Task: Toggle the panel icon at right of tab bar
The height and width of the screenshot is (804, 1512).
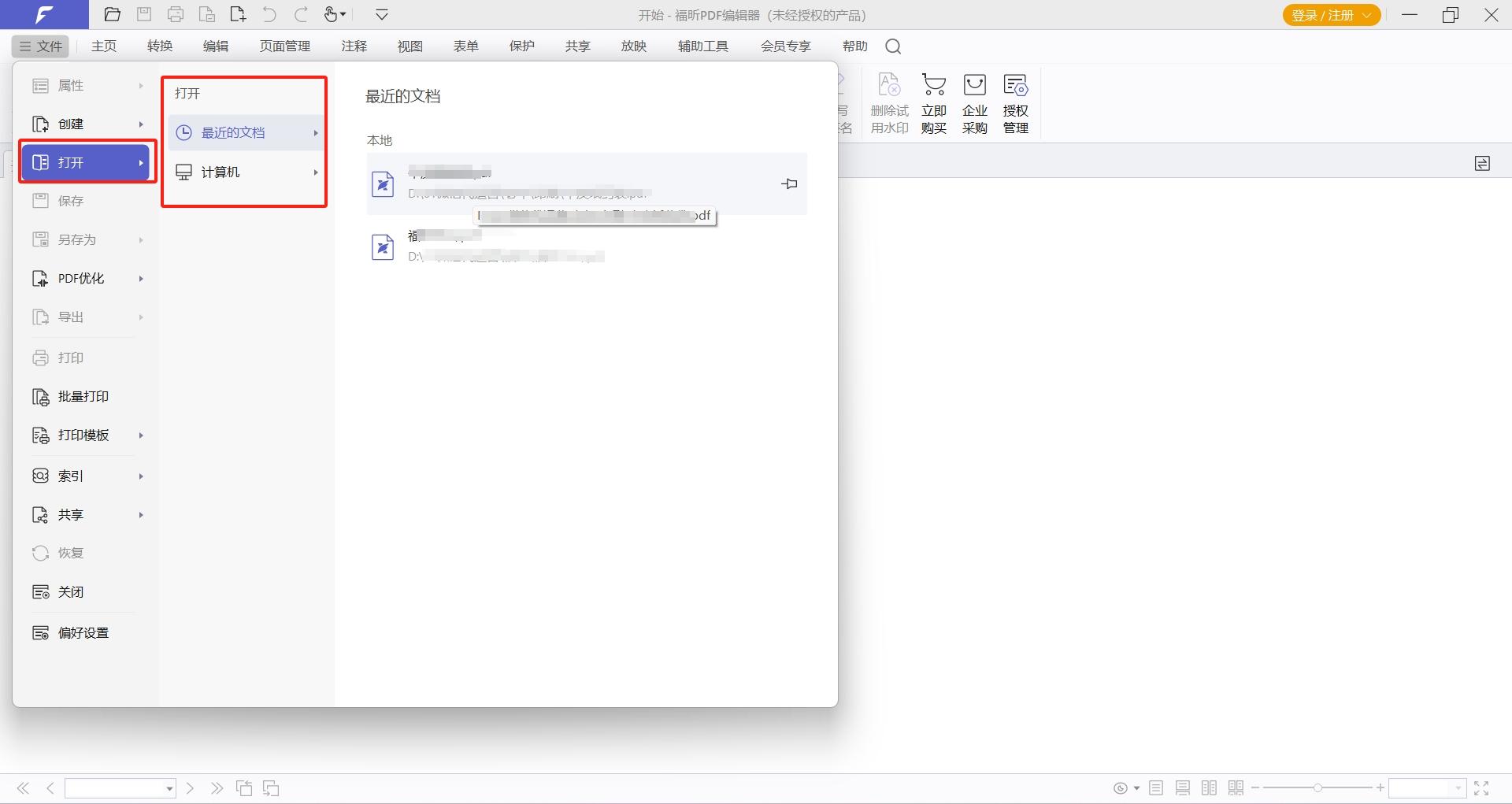Action: pyautogui.click(x=1482, y=163)
